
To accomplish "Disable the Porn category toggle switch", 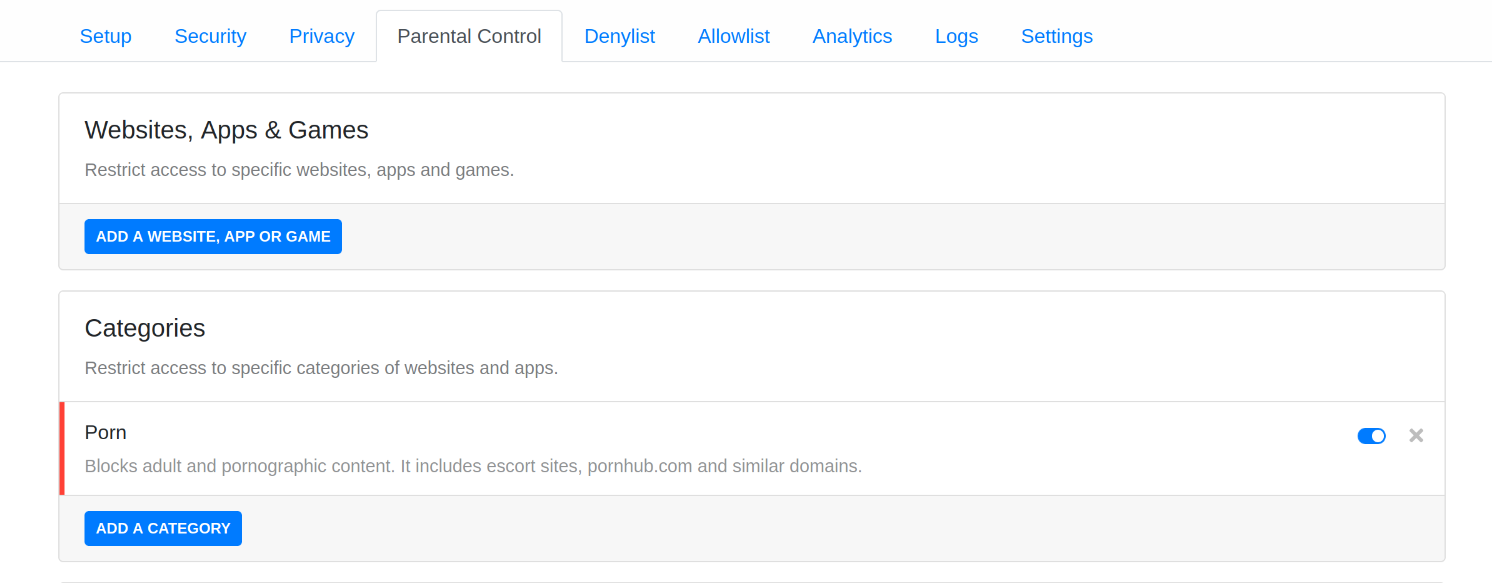I will 1371,436.
